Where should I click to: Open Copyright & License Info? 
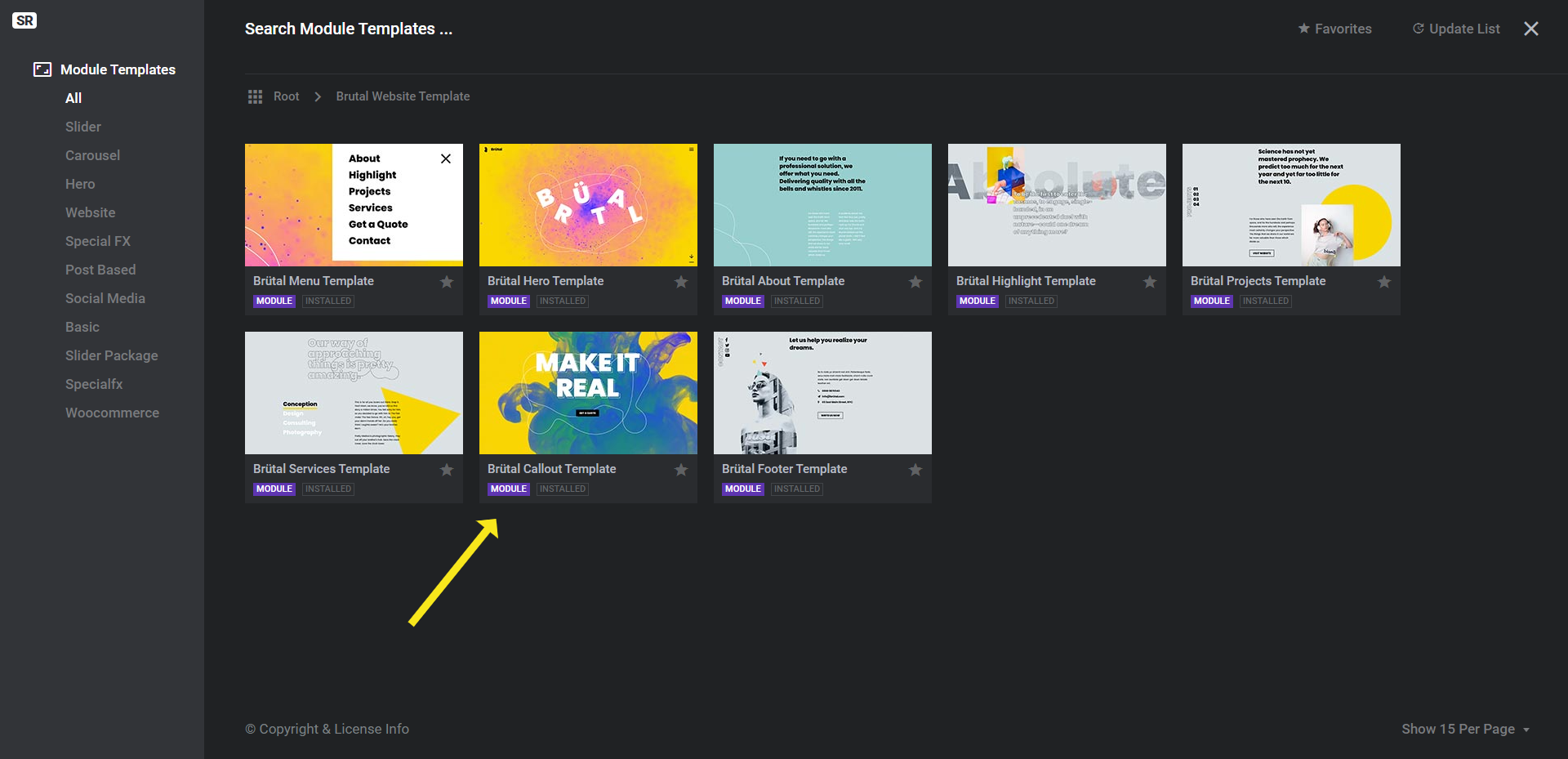327,729
